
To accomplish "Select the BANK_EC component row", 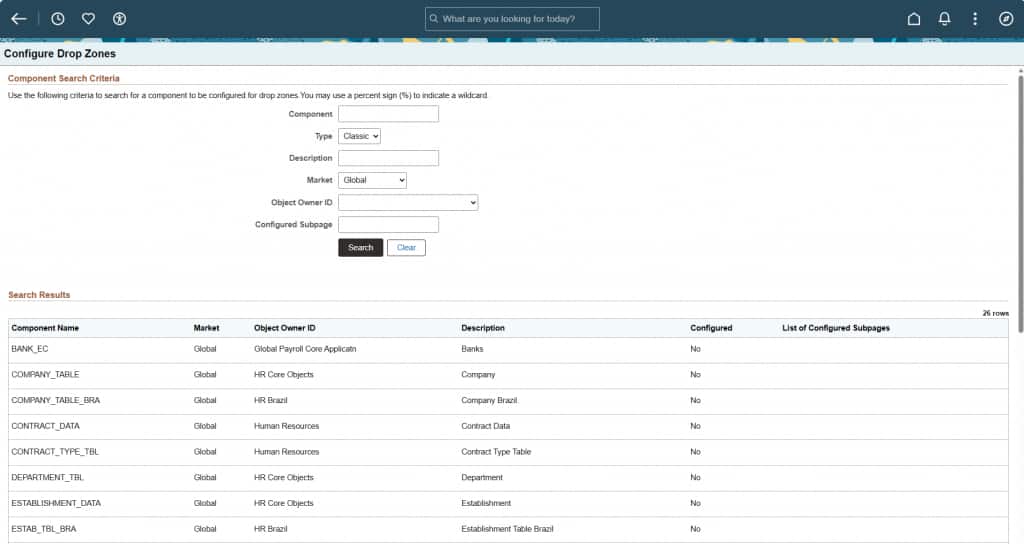I will coord(508,349).
